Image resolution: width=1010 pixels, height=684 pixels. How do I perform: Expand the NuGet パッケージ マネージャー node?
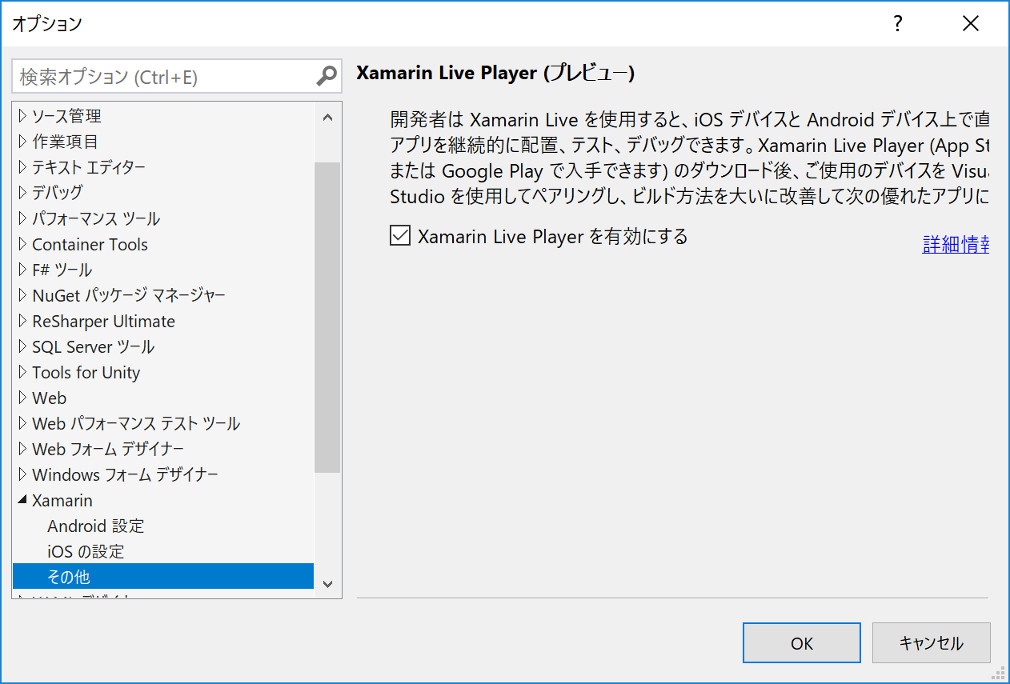[x=23, y=295]
